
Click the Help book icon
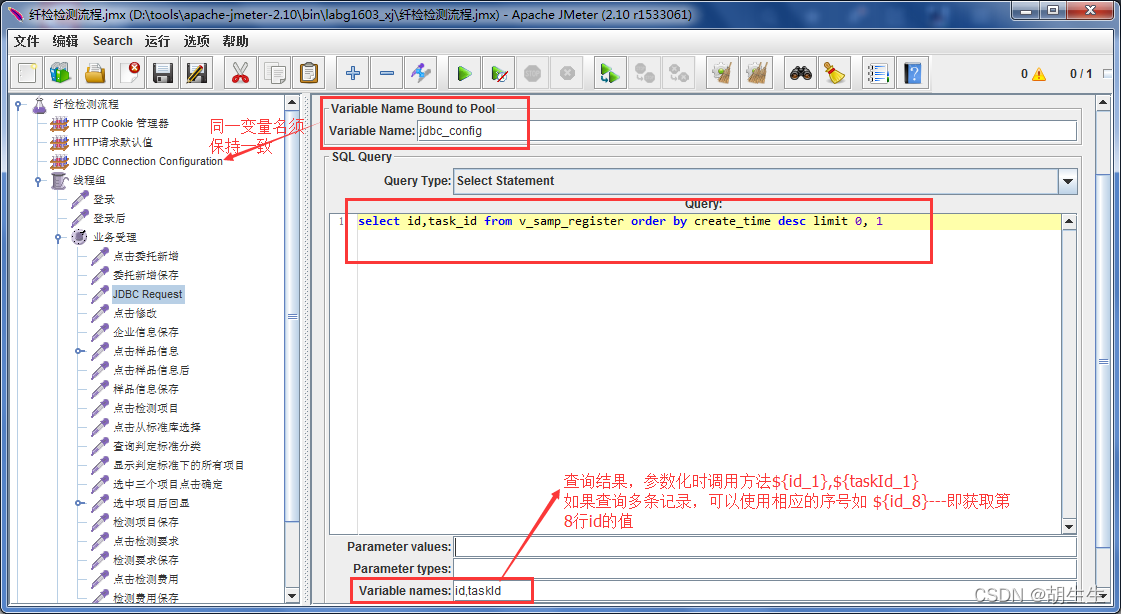click(x=912, y=73)
